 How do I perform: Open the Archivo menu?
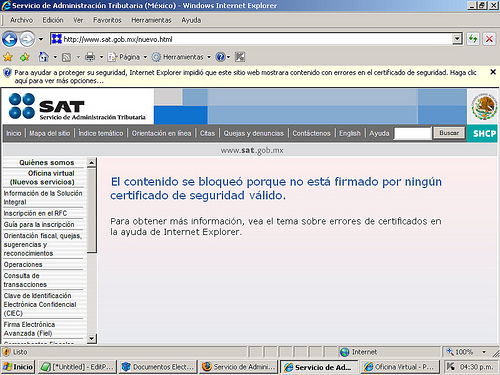pos(21,20)
